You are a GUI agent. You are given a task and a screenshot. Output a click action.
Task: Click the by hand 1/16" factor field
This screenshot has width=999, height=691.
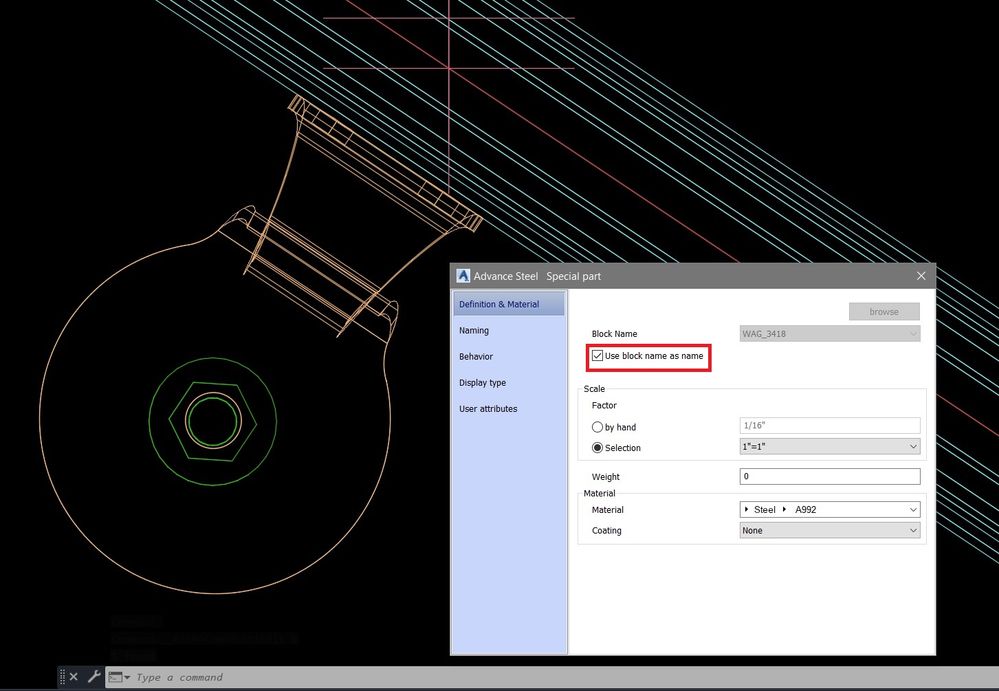(830, 425)
